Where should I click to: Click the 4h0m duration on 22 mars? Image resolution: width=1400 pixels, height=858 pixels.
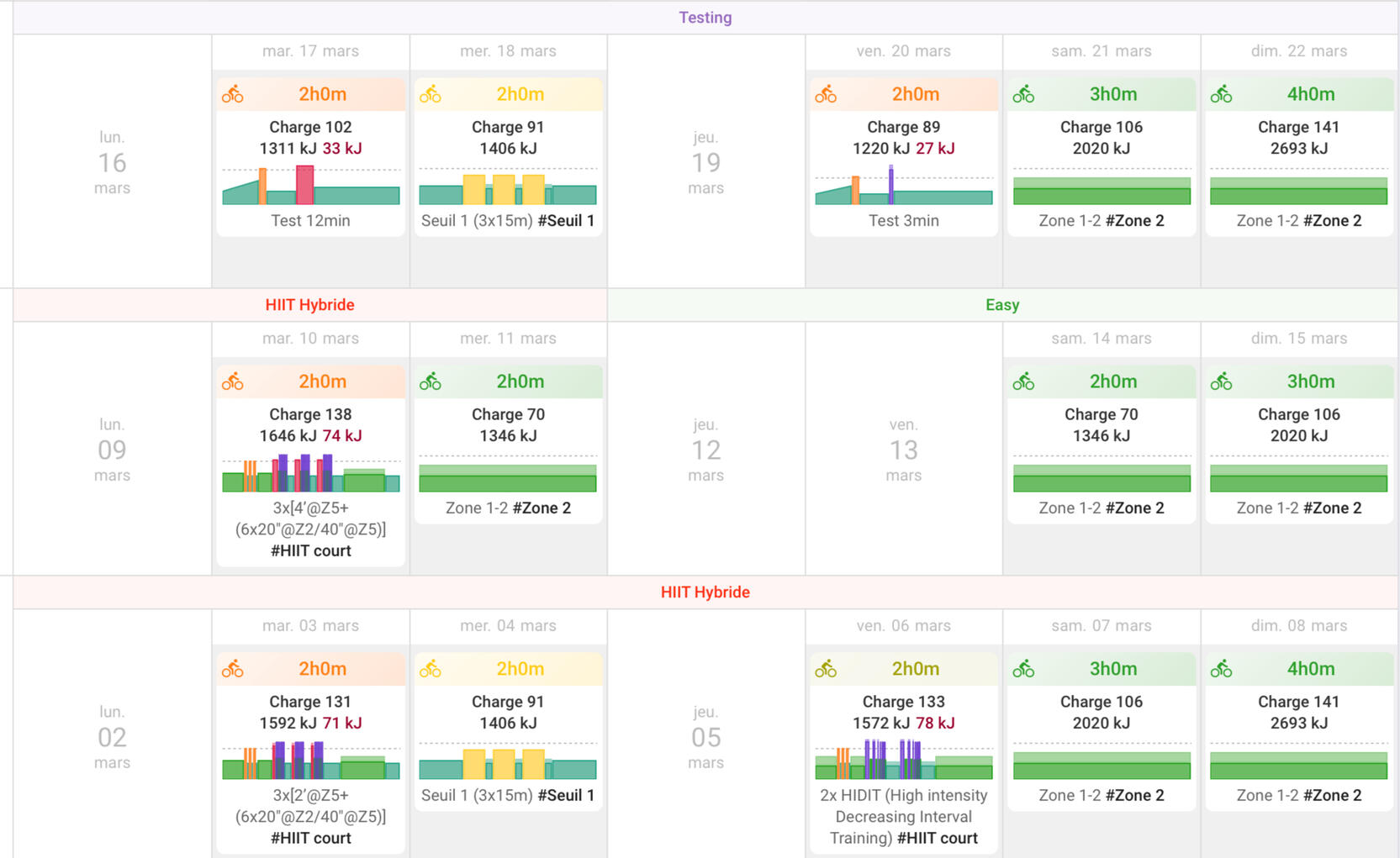click(x=1311, y=94)
